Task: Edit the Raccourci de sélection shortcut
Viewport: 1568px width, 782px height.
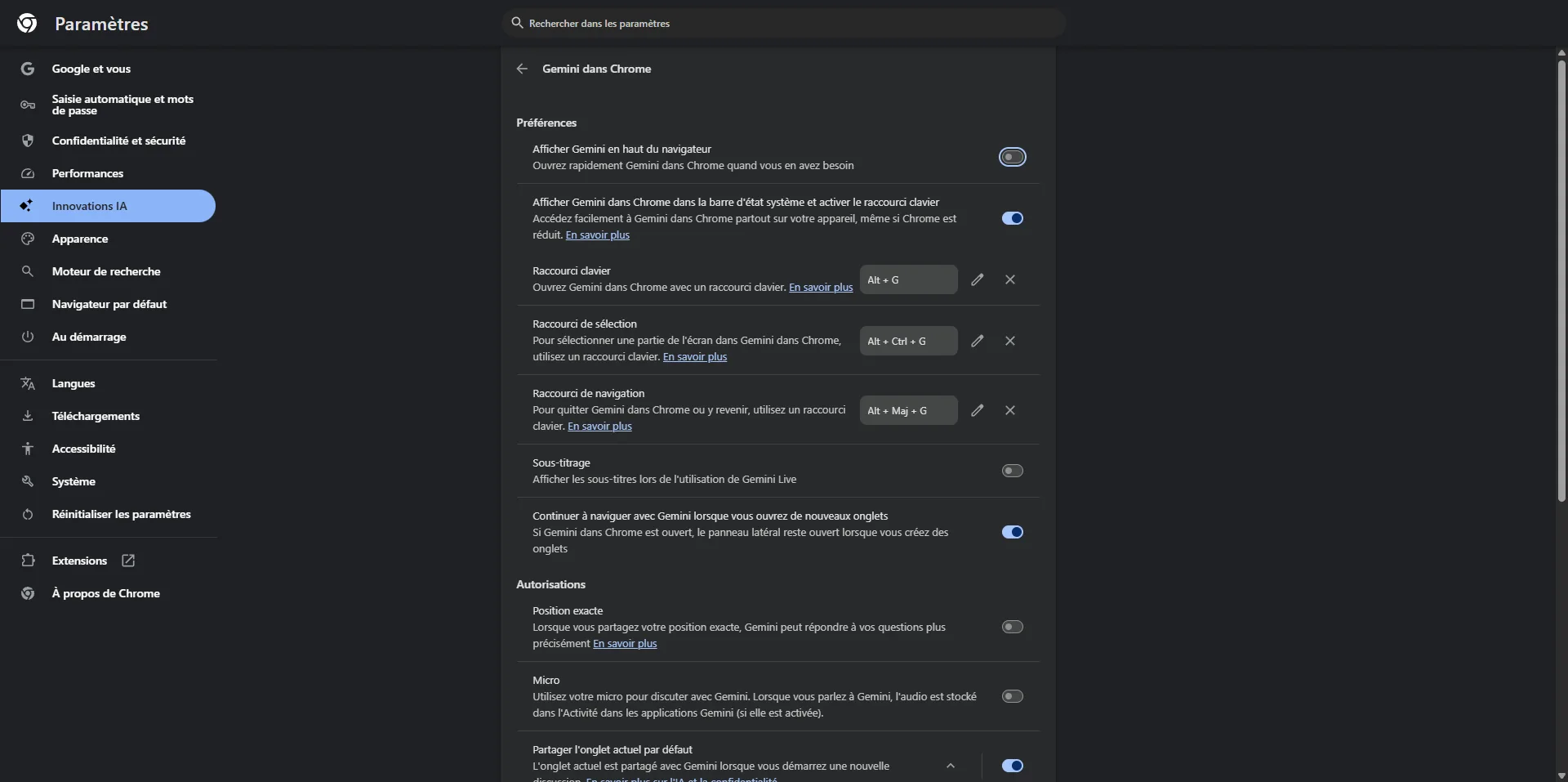Action: [x=978, y=341]
